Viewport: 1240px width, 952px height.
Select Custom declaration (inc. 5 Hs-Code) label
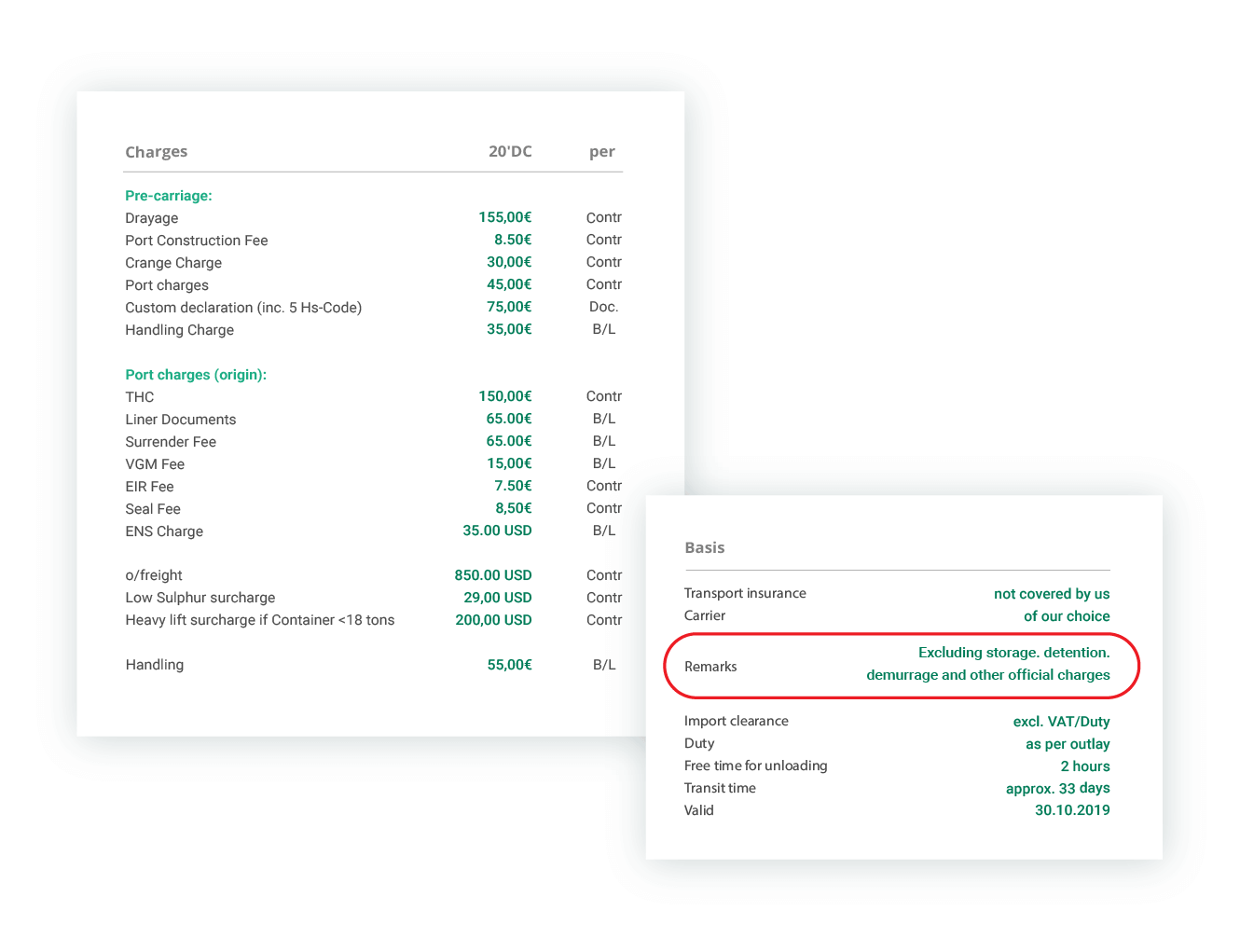pos(243,308)
